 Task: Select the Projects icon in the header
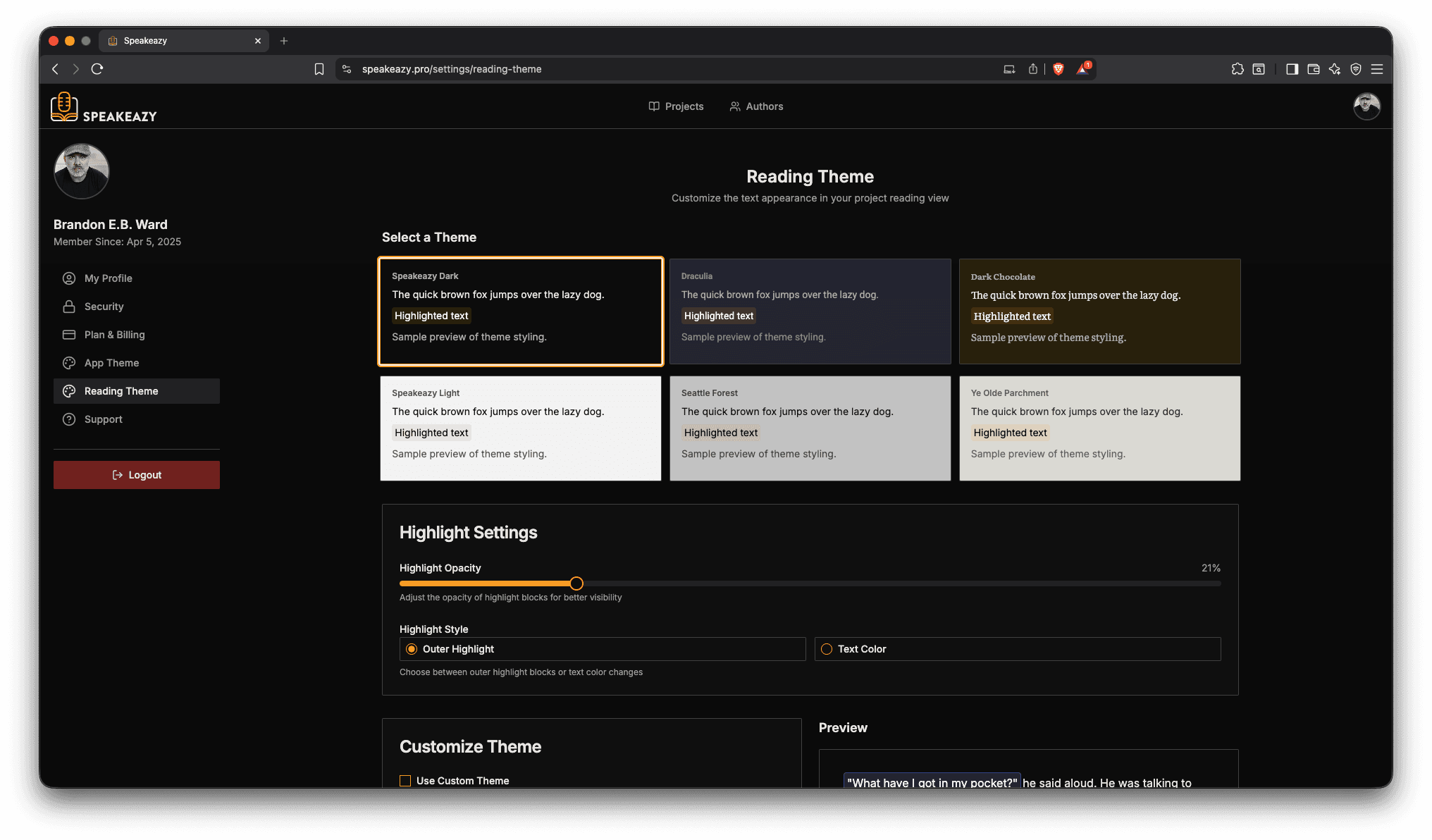click(653, 106)
